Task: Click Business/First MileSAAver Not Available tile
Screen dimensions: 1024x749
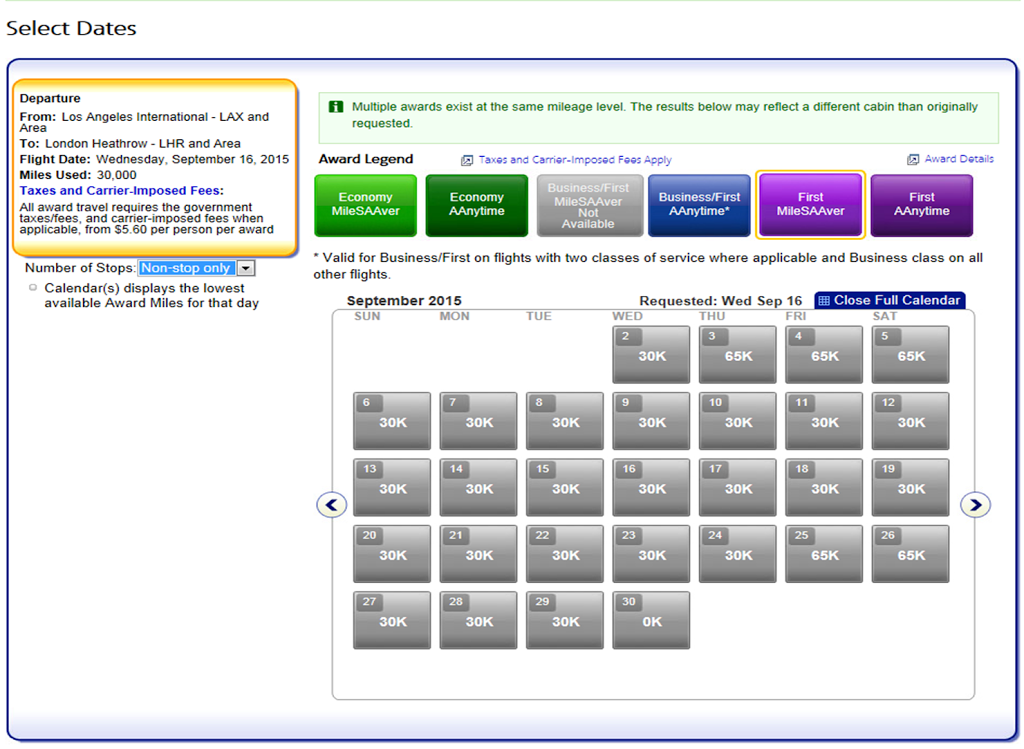Action: (x=588, y=205)
